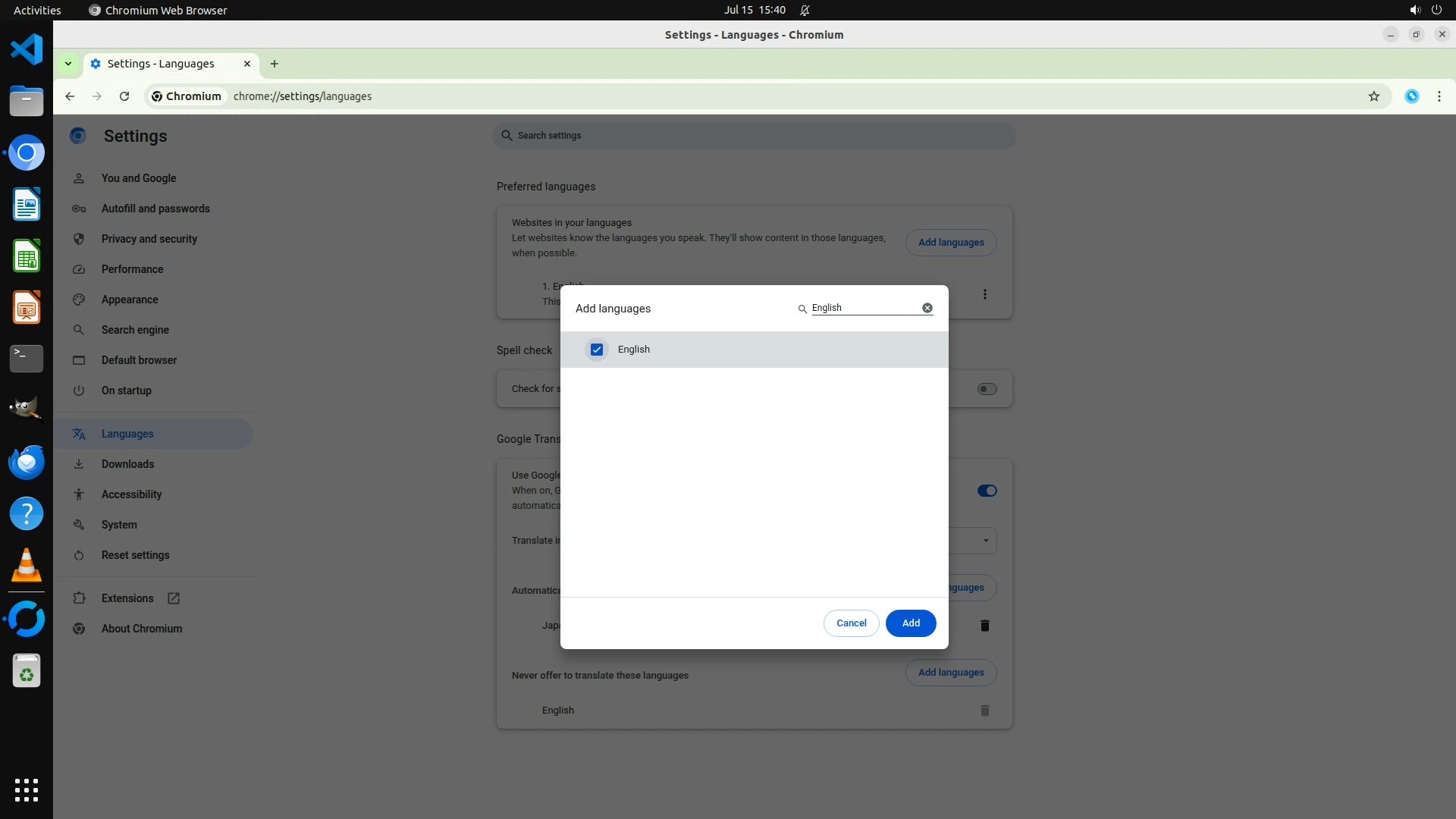Viewport: 1456px width, 819px height.
Task: Uncheck the English language checkbox
Action: 597,350
